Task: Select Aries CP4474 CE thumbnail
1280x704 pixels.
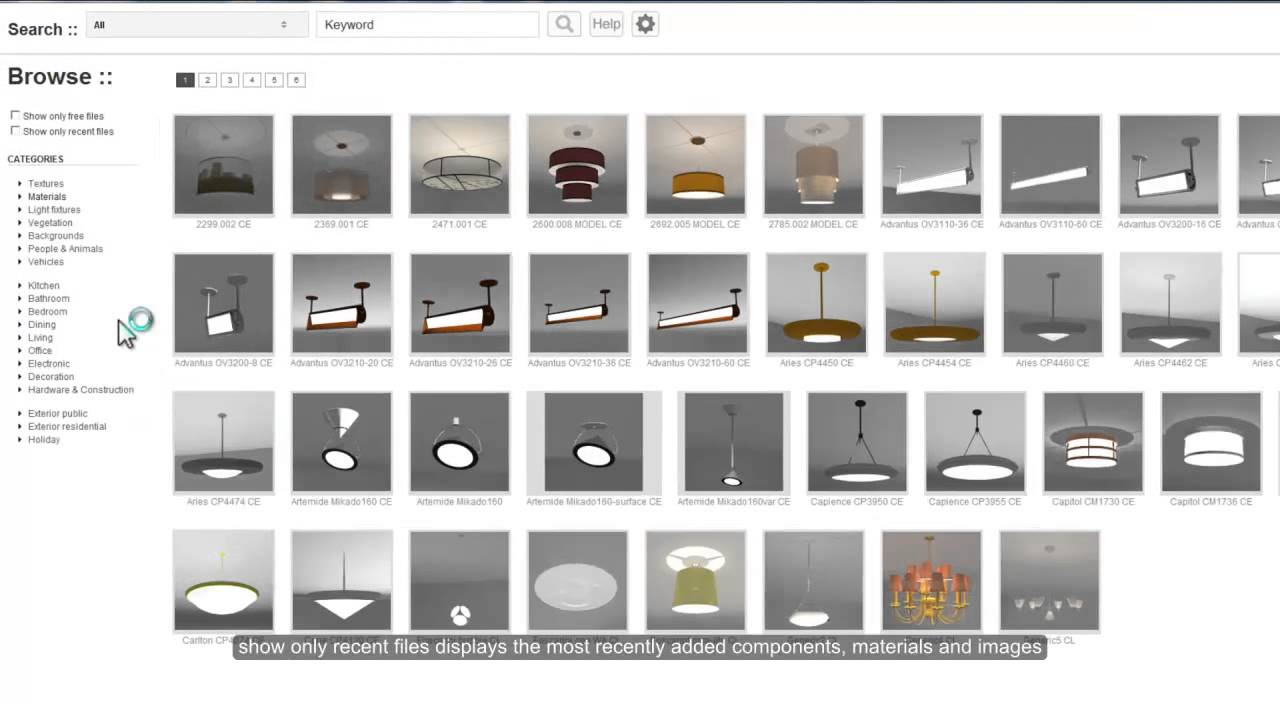Action: pos(223,442)
